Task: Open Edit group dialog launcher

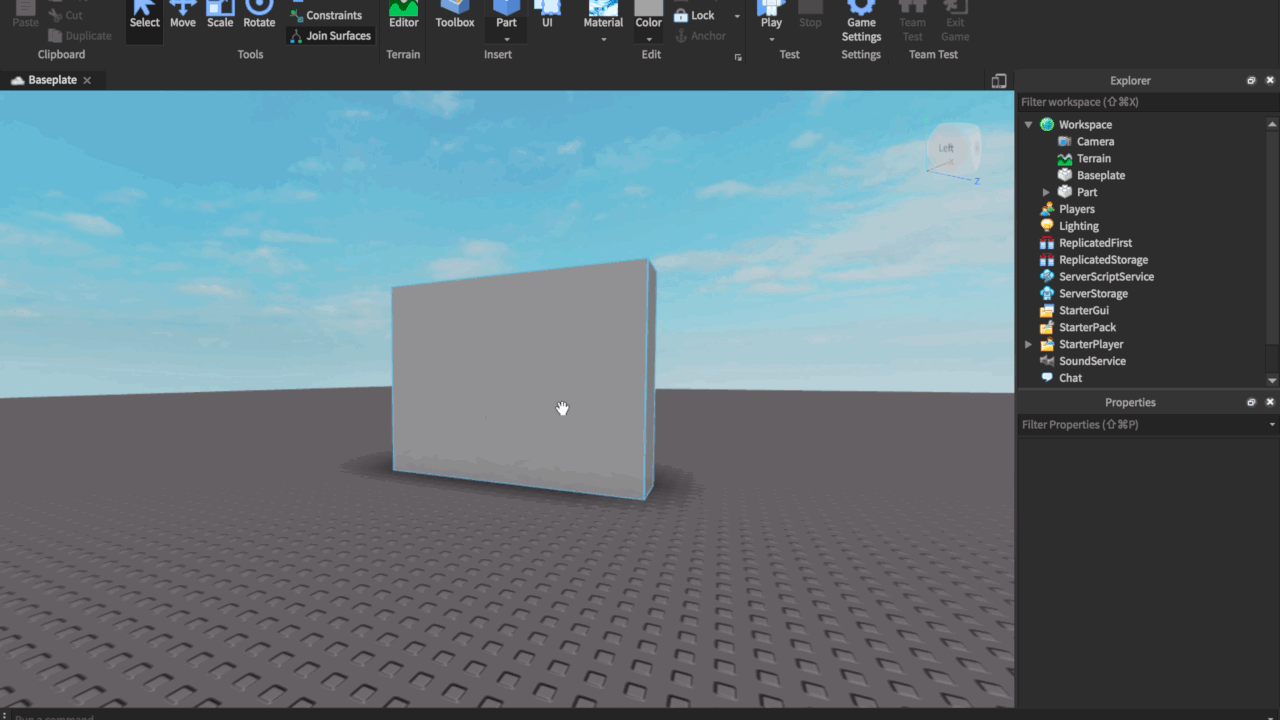Action: tap(738, 57)
